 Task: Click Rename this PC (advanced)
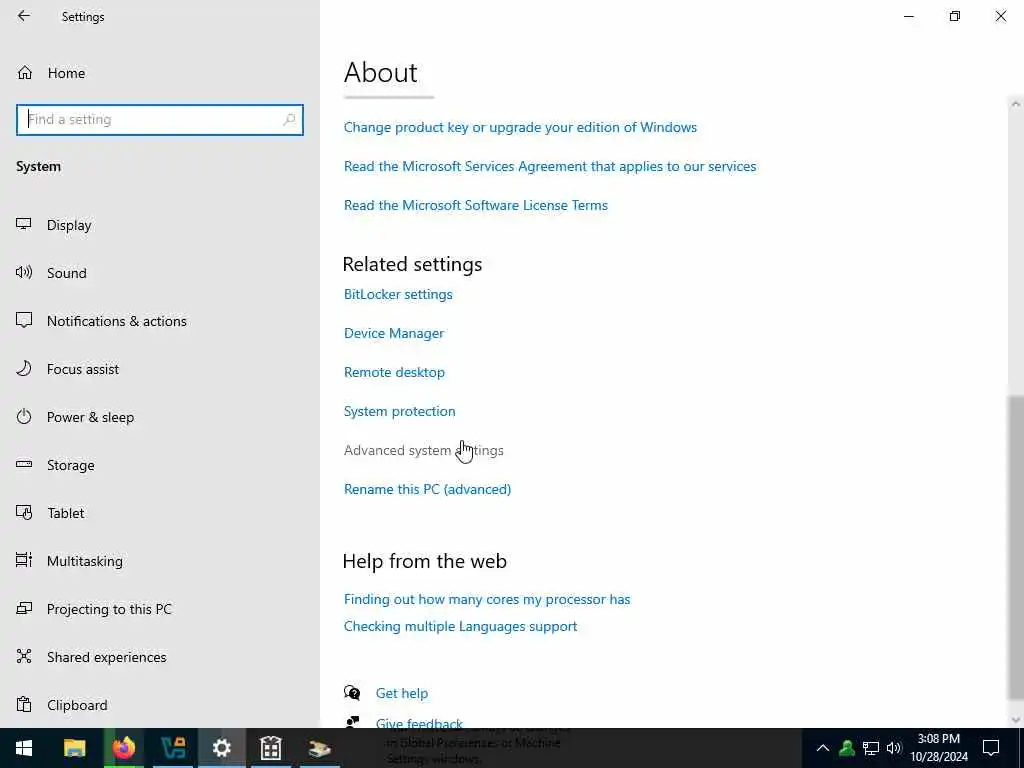click(x=427, y=489)
